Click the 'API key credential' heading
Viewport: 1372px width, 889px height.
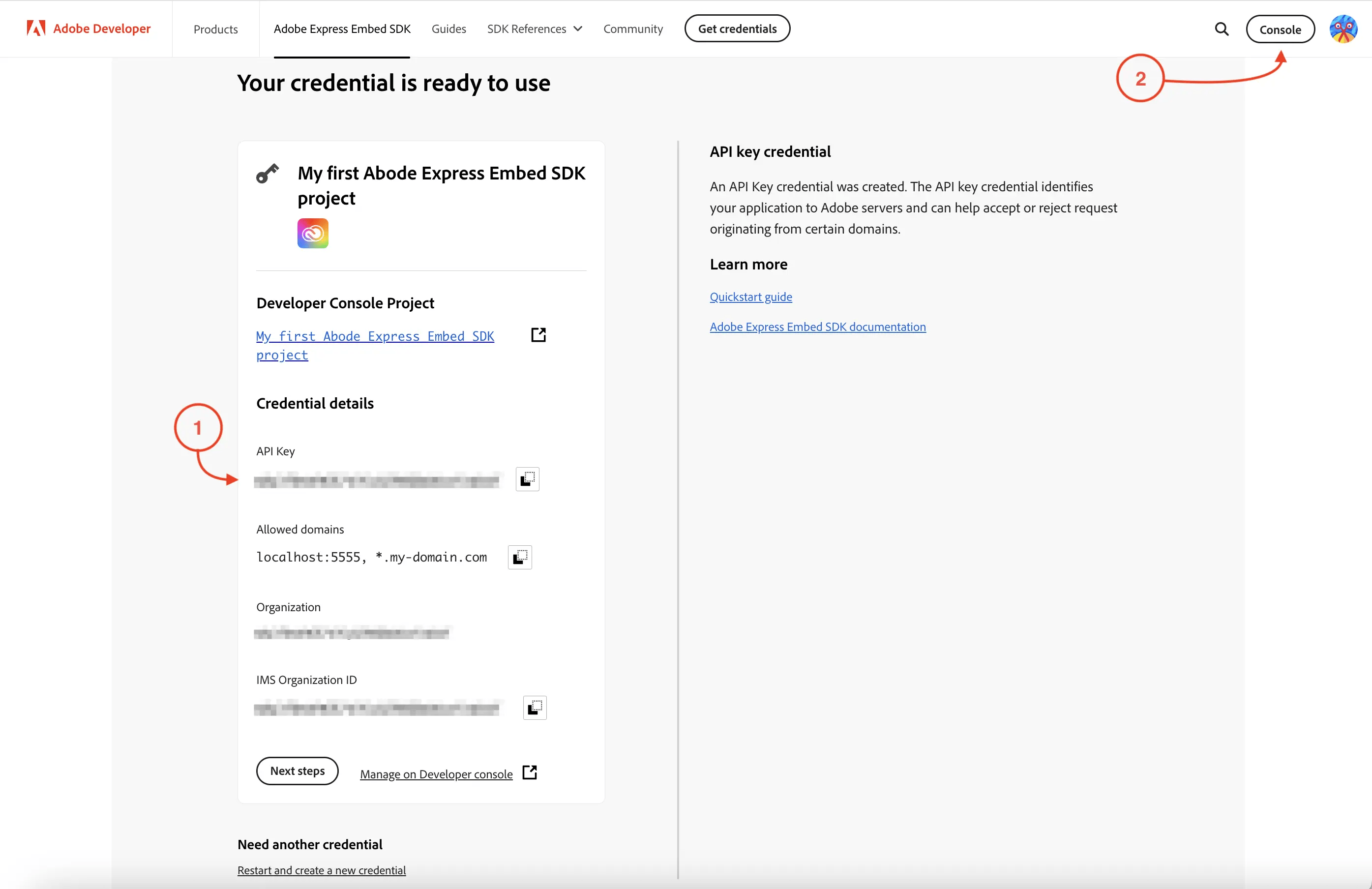click(x=770, y=151)
